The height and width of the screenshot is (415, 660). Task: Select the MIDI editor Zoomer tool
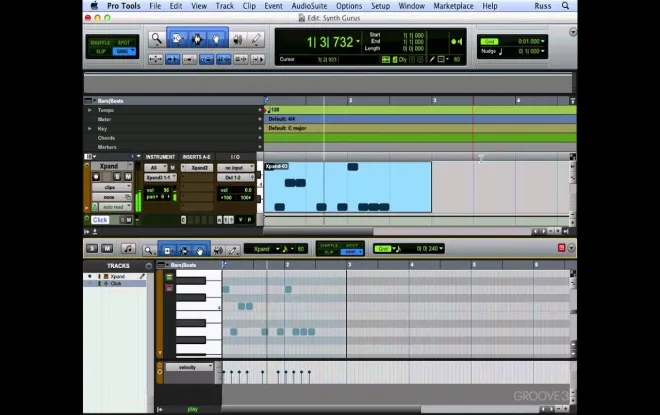coord(148,250)
